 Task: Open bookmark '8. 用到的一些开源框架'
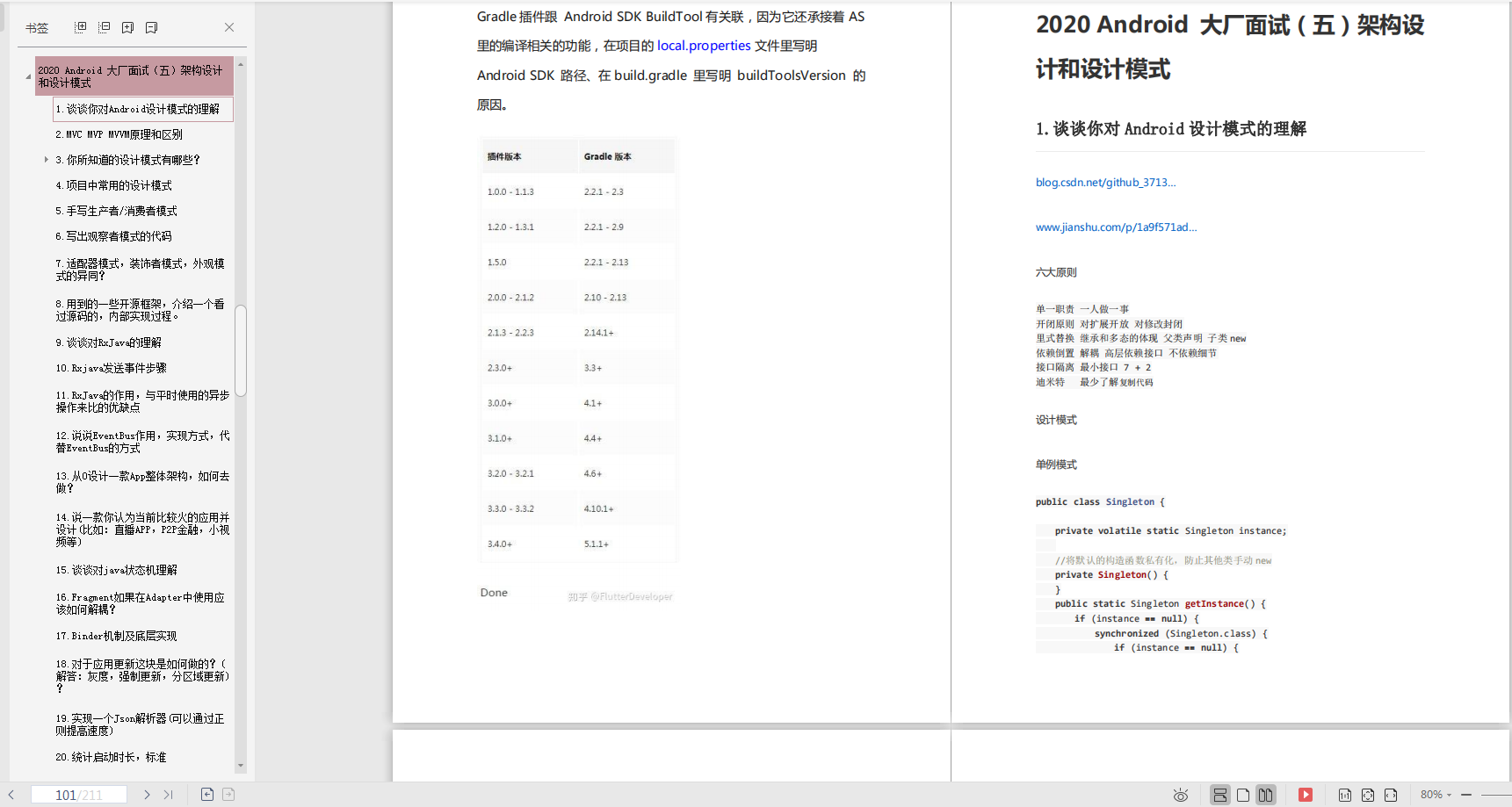[x=141, y=310]
